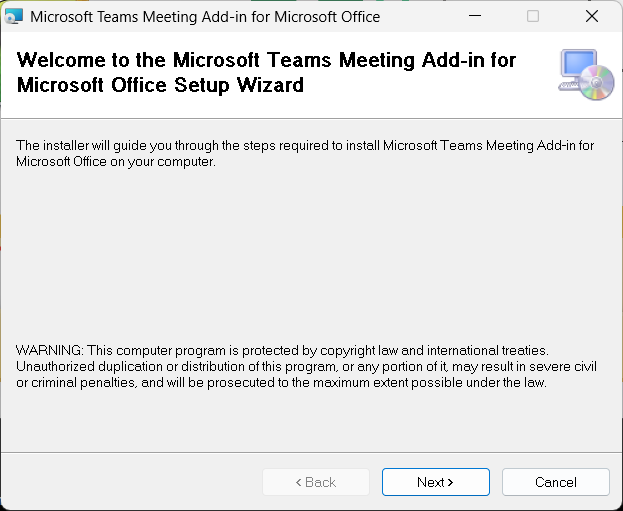Screen dimensions: 623x511
Task: Click the empty space left of the Back button
Action: [x=130, y=482]
